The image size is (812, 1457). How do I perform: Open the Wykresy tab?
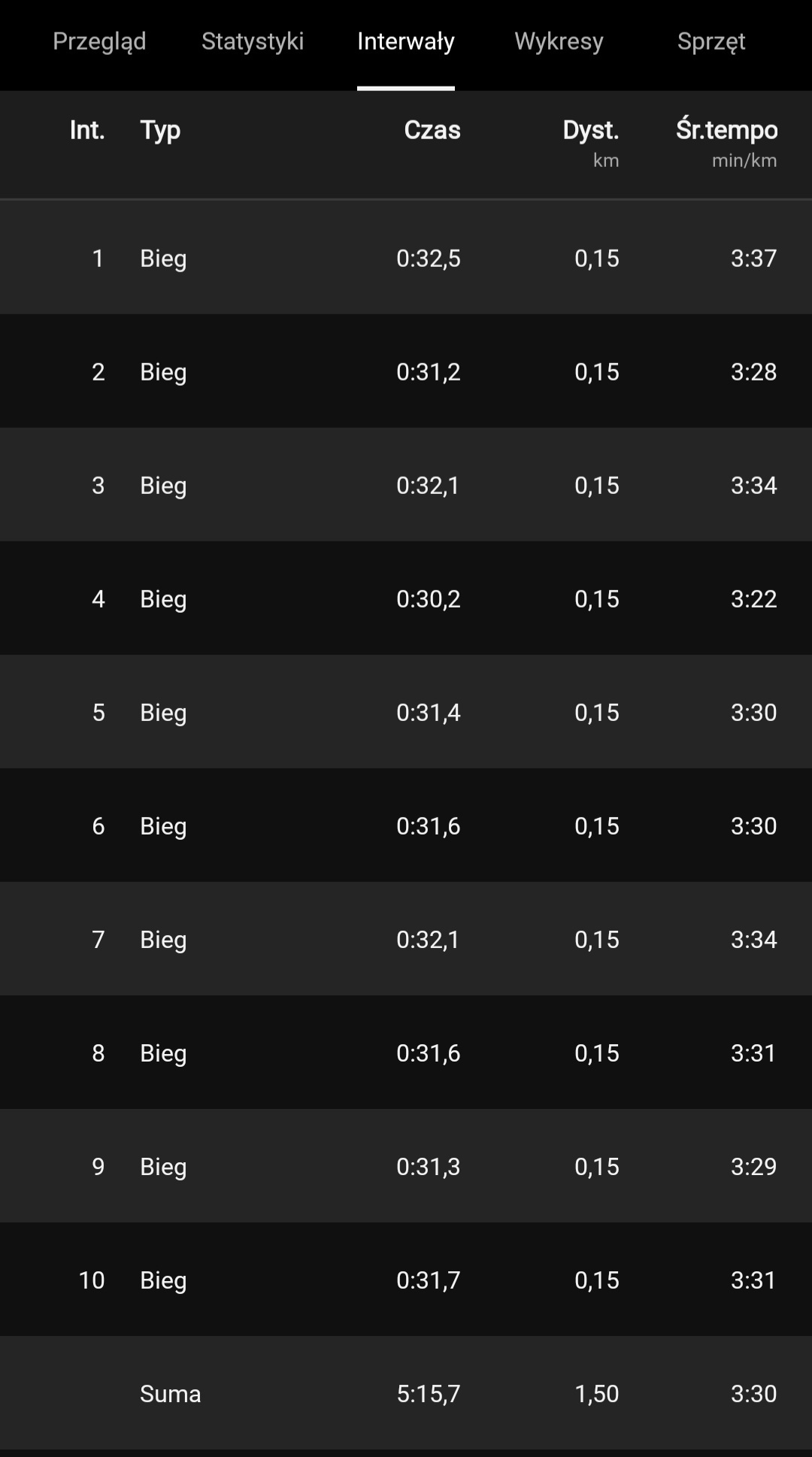point(559,41)
